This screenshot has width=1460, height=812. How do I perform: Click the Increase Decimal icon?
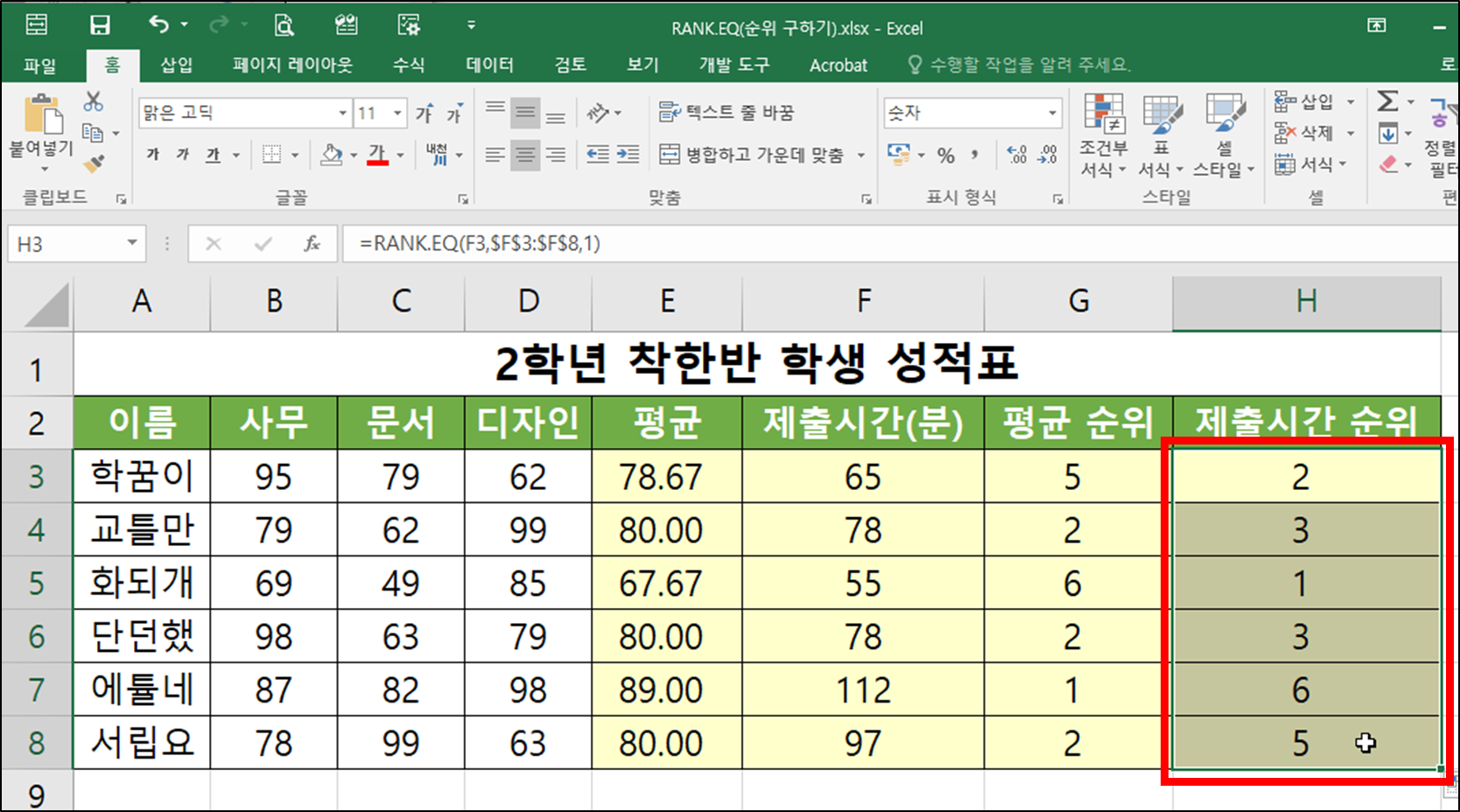coord(1017,154)
